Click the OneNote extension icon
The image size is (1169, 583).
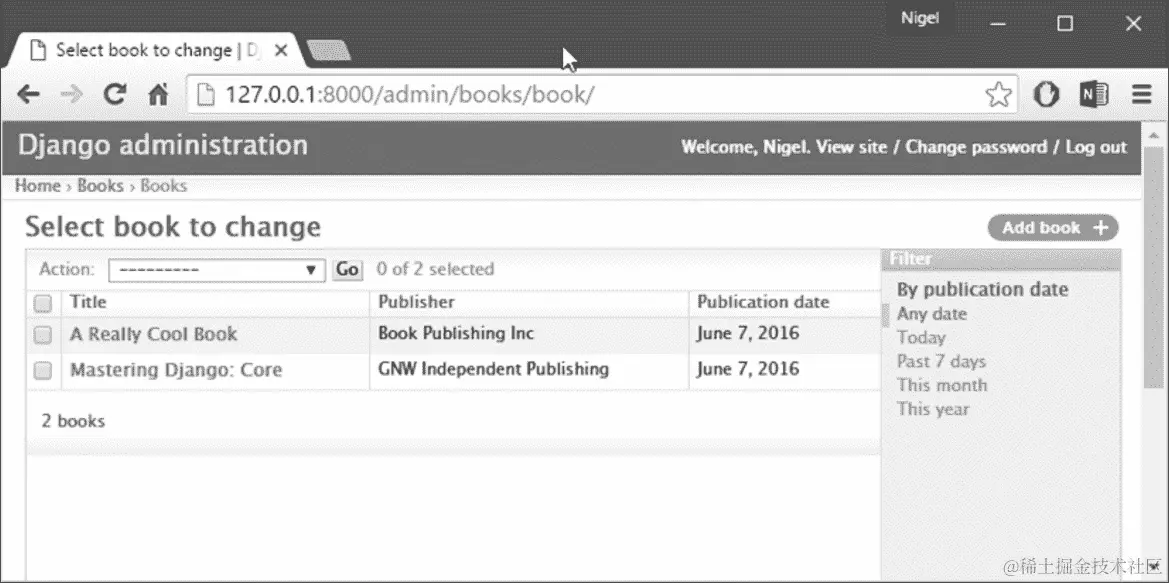tap(1094, 95)
